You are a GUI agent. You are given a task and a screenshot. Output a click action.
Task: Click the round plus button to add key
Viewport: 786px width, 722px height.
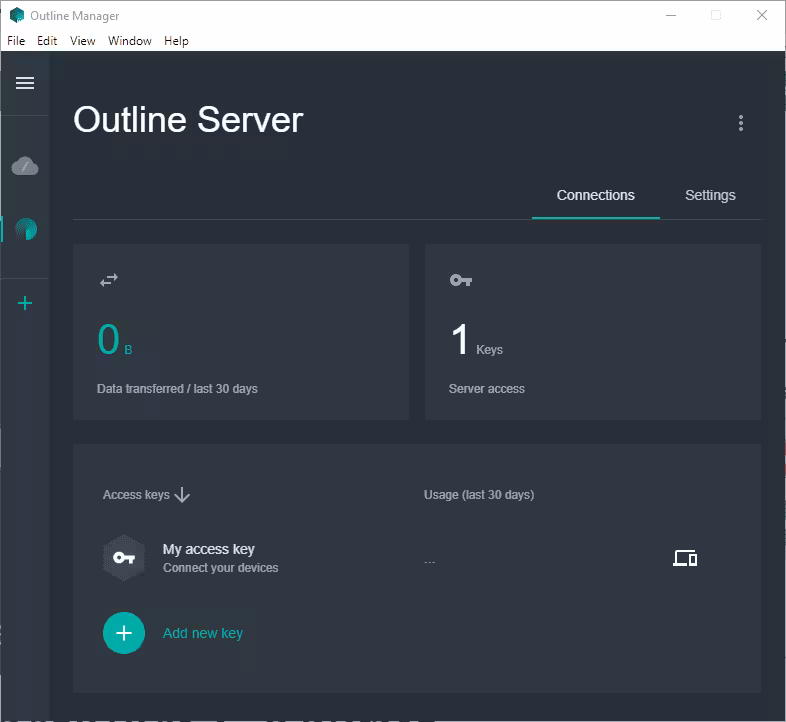click(124, 633)
